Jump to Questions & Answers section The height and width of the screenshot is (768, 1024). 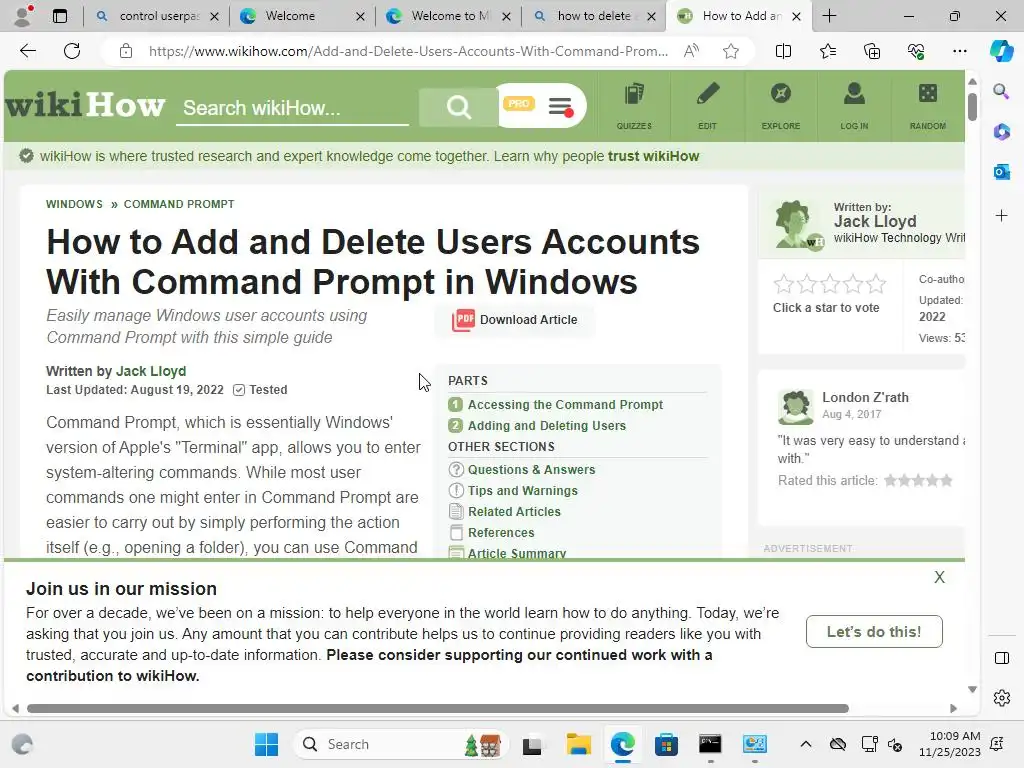tap(531, 470)
